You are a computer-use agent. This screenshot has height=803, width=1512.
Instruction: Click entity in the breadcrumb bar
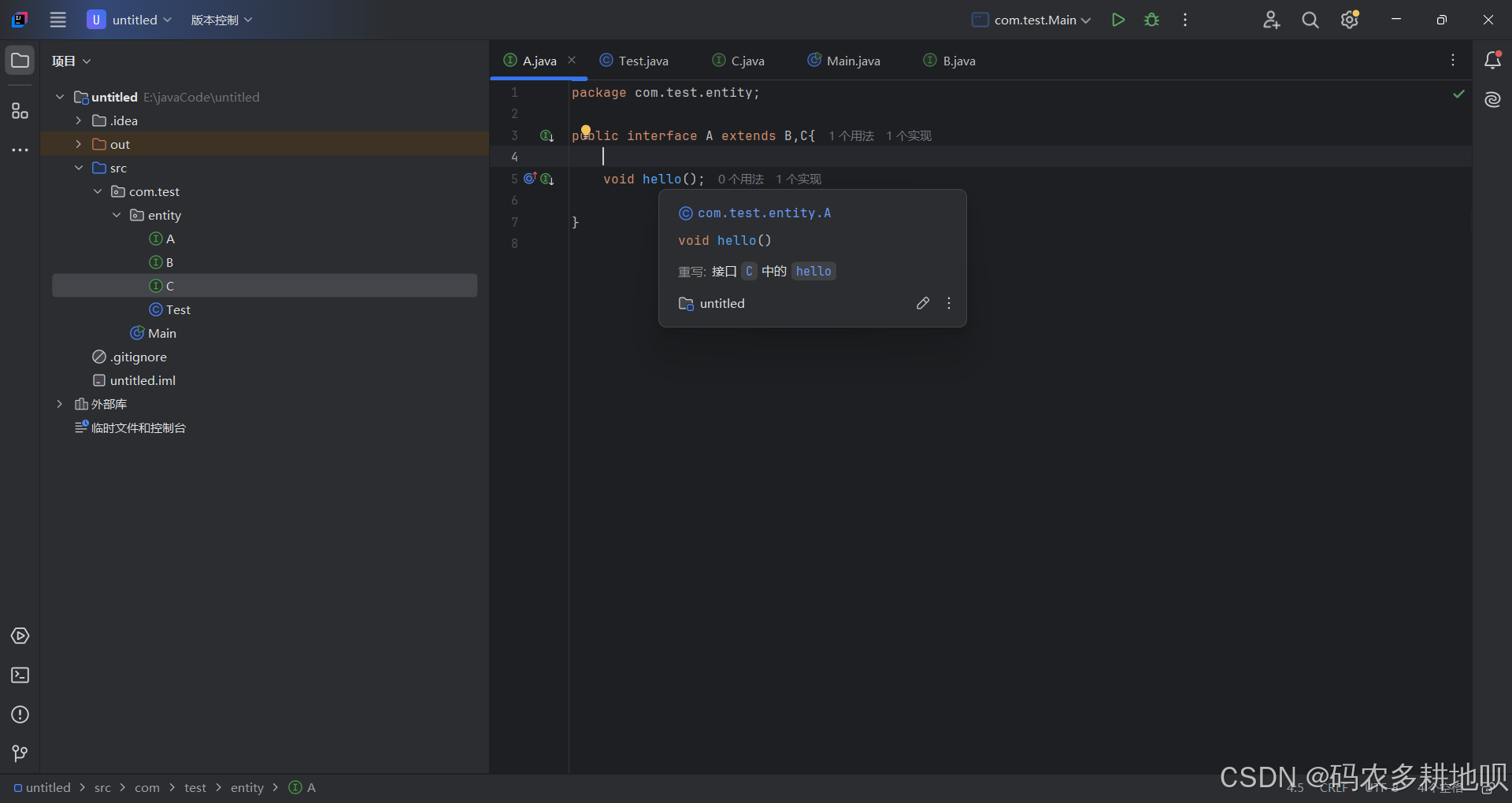247,787
